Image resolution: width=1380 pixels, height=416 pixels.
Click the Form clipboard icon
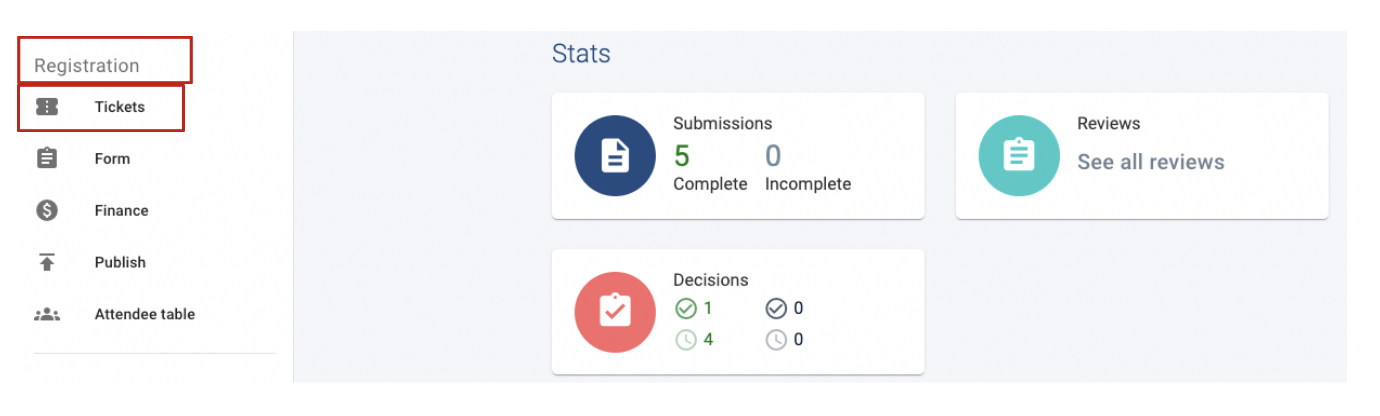point(47,159)
